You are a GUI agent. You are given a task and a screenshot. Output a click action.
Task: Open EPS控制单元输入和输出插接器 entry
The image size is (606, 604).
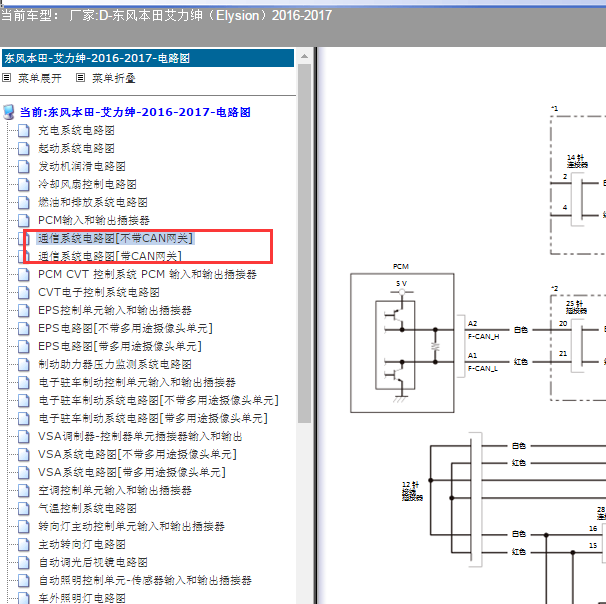[115, 310]
